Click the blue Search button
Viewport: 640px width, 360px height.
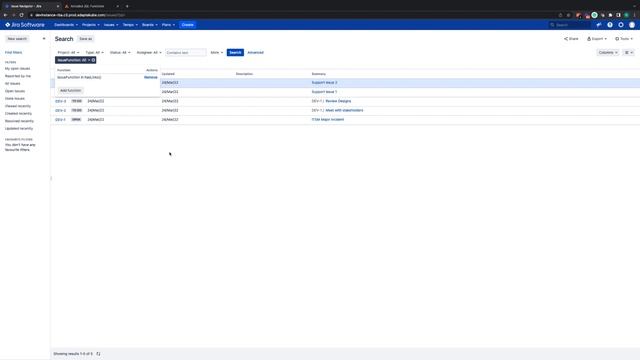(235, 53)
